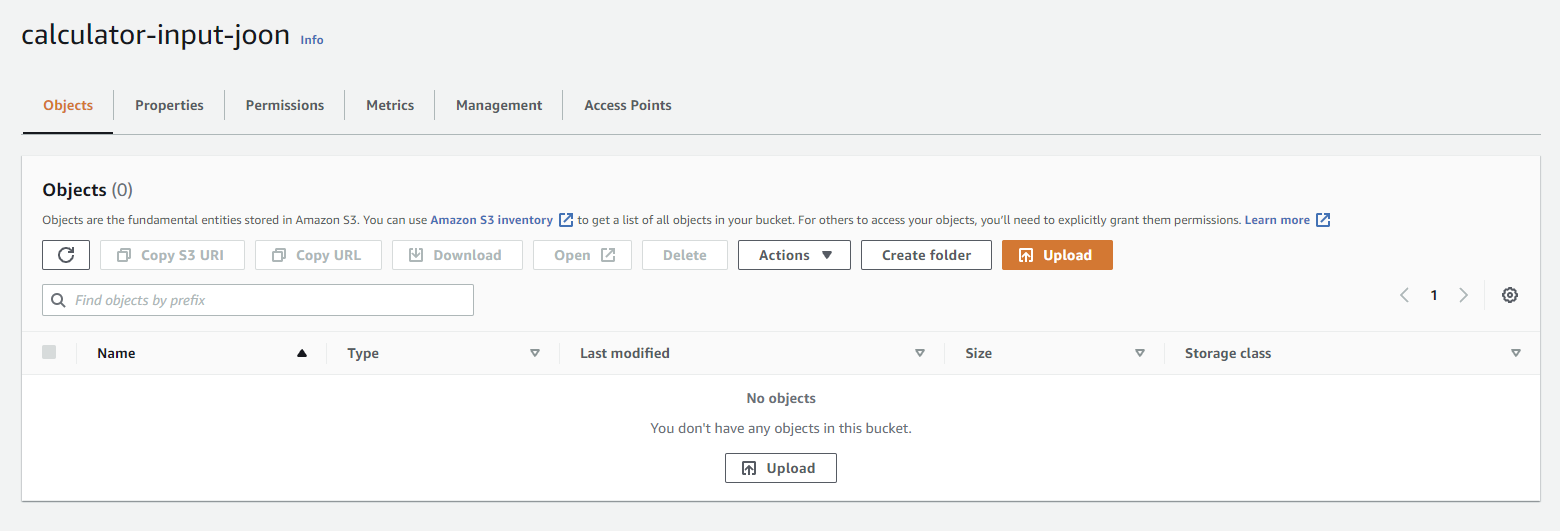Click Upload button under No objects

click(781, 468)
